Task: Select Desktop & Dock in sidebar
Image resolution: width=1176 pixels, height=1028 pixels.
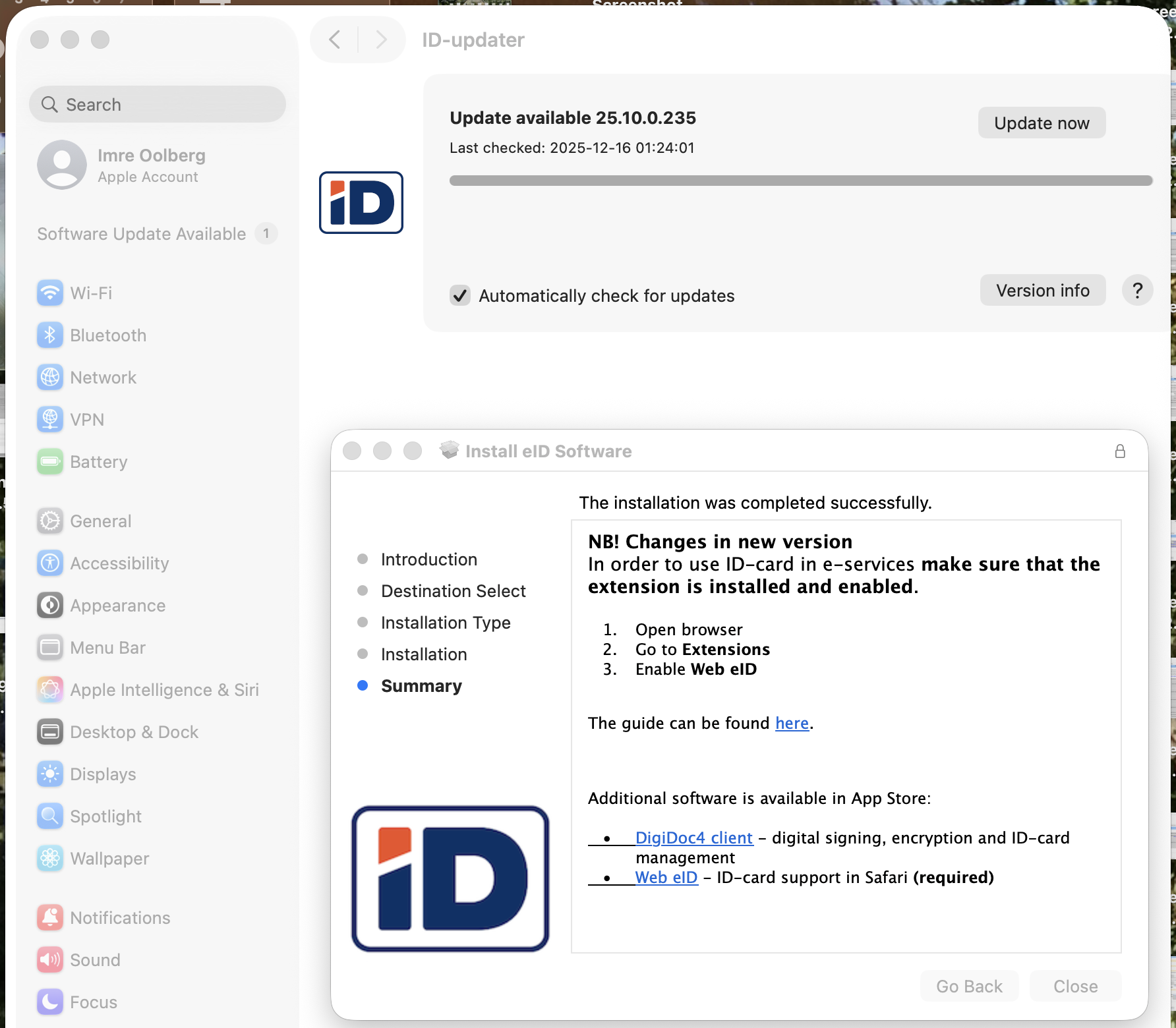Action: pyautogui.click(x=134, y=732)
